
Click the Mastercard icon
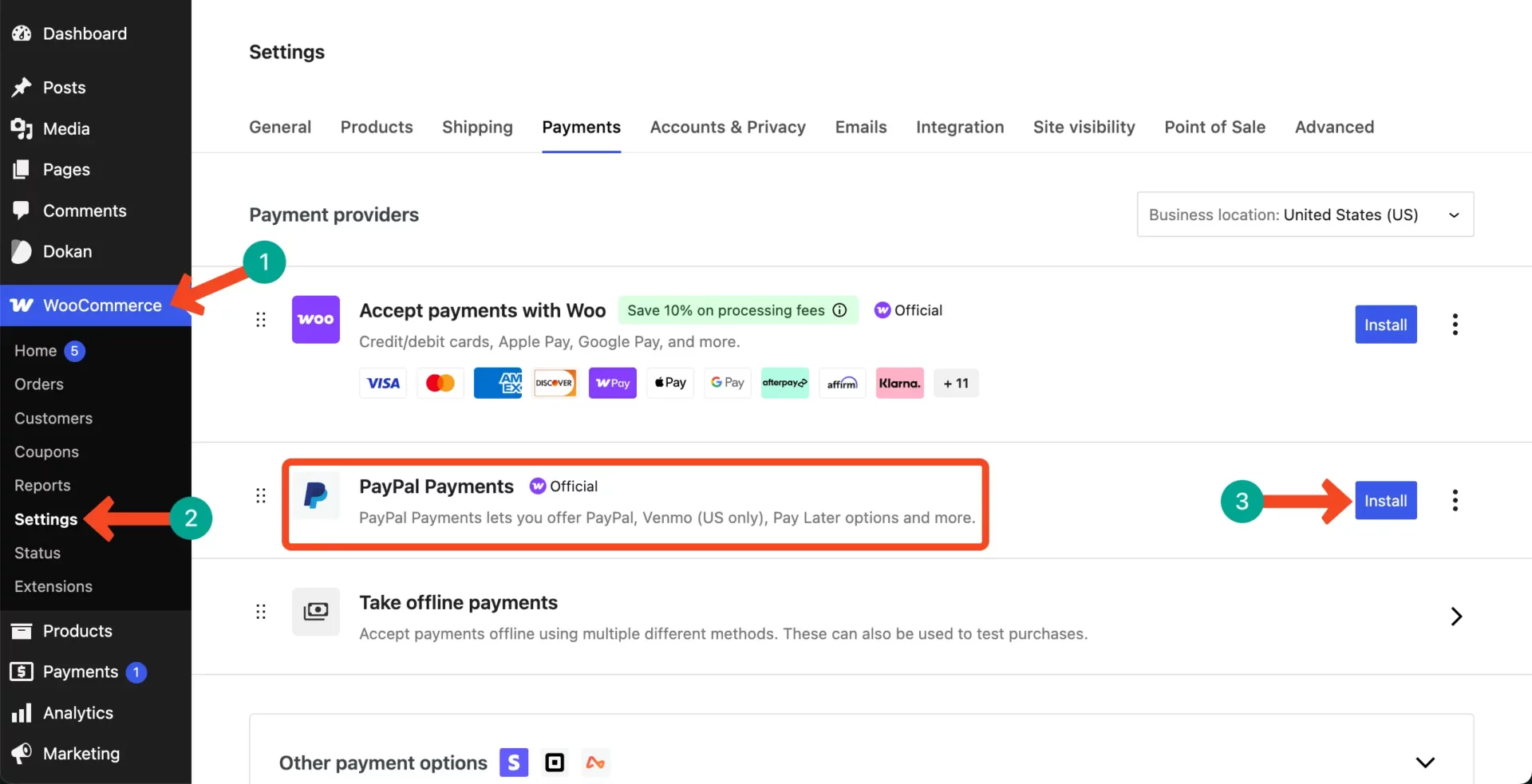click(x=440, y=383)
